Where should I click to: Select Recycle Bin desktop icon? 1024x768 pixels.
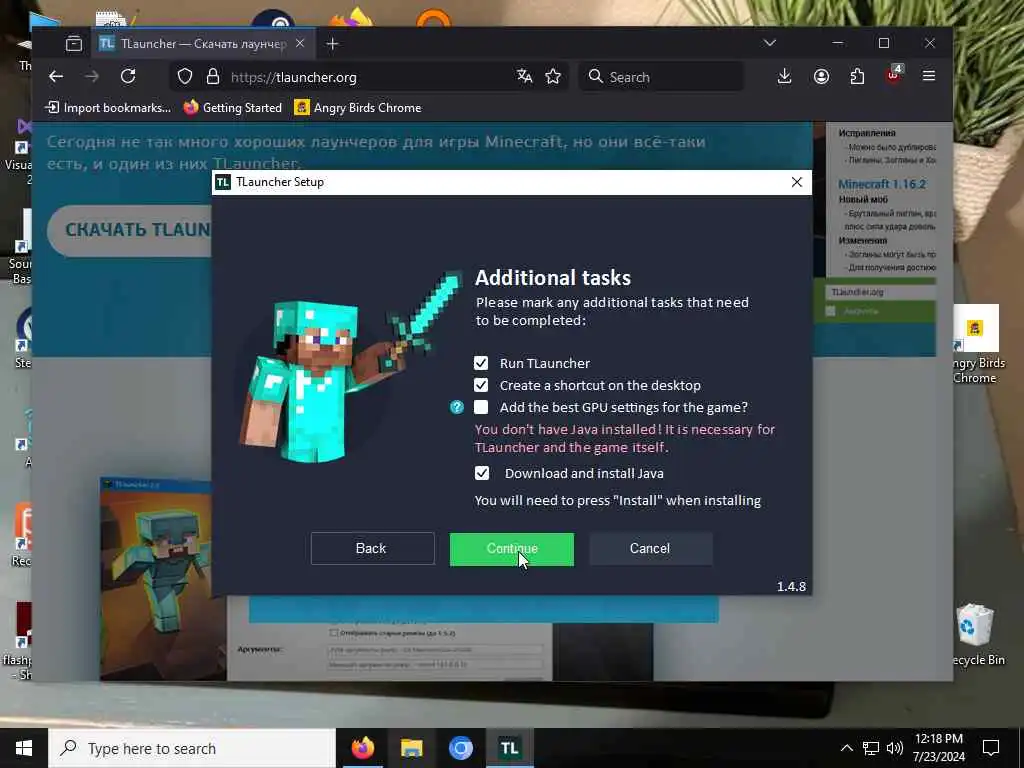[975, 635]
